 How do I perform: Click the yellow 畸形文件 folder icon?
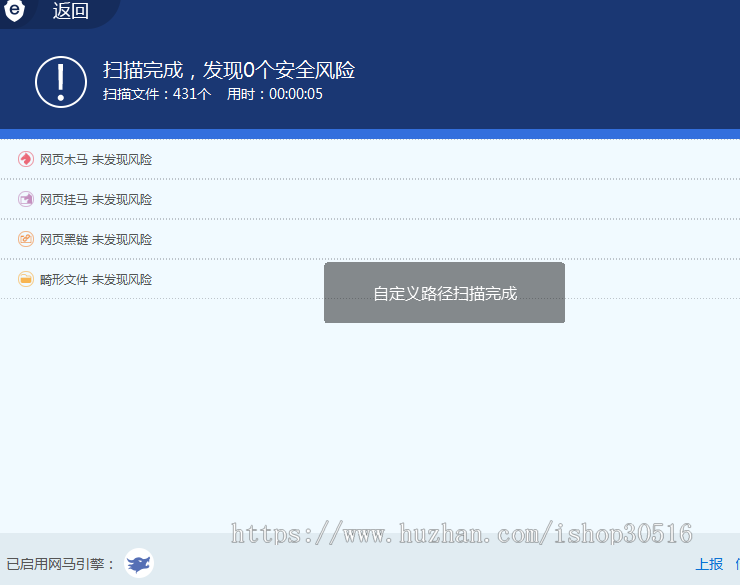26,279
